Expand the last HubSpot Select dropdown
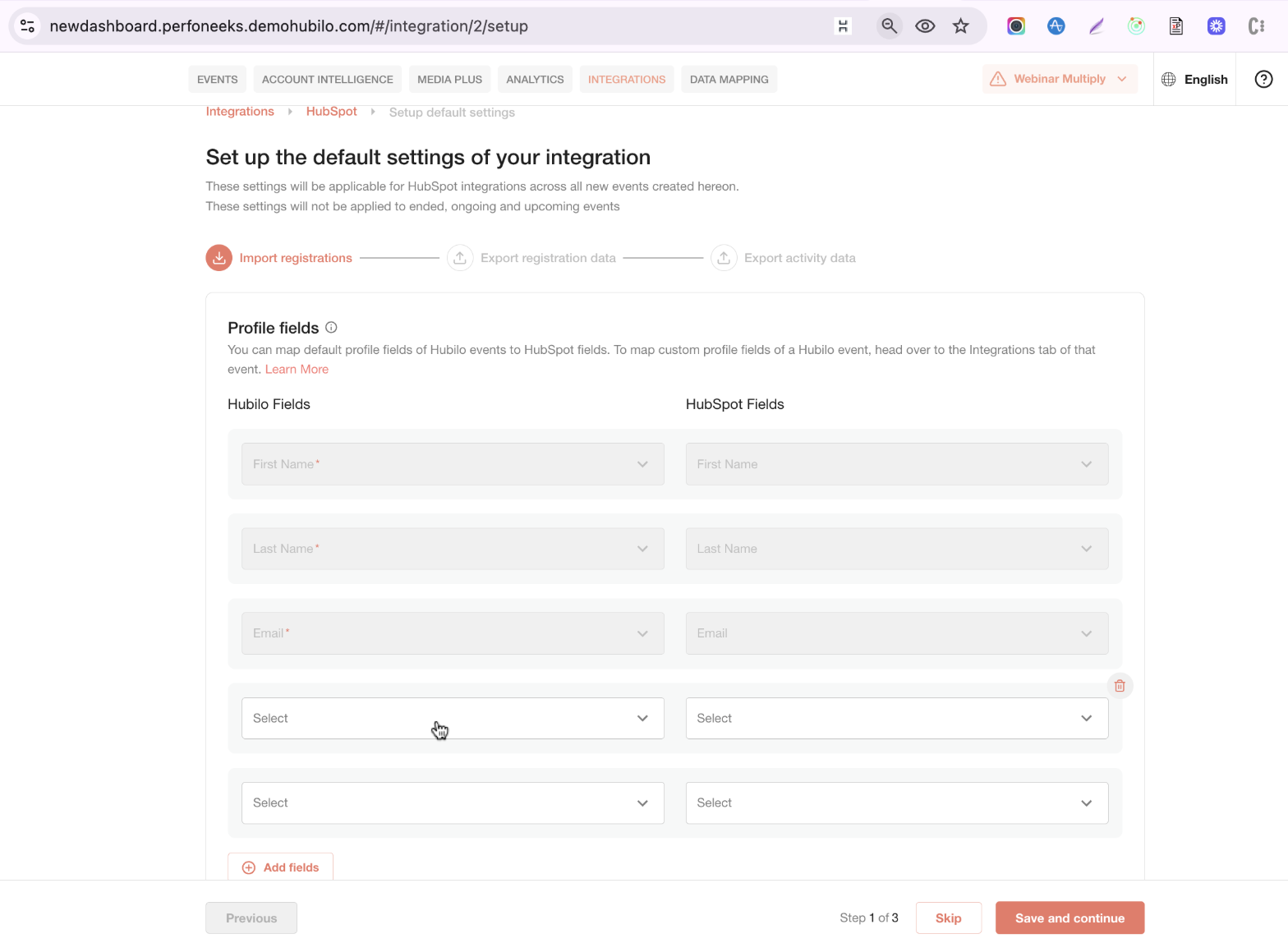The height and width of the screenshot is (943, 1288). [897, 803]
